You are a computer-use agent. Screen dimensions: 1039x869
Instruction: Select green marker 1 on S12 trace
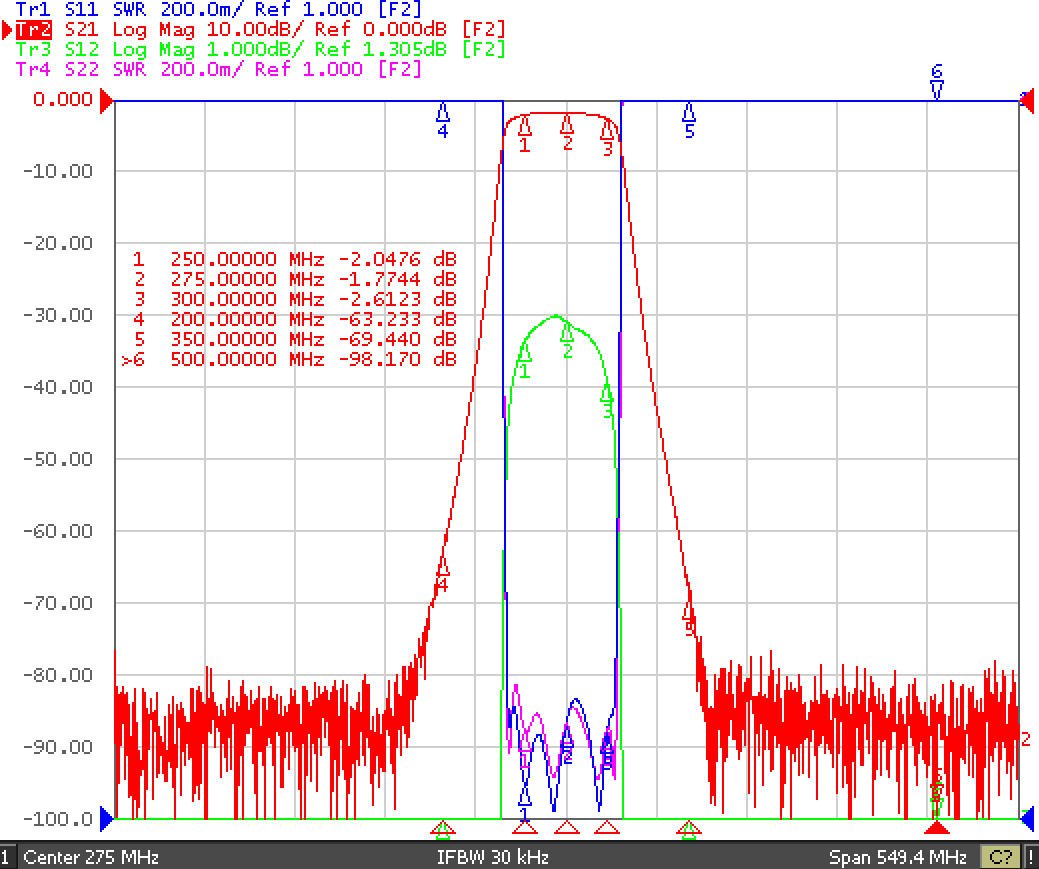click(x=525, y=360)
